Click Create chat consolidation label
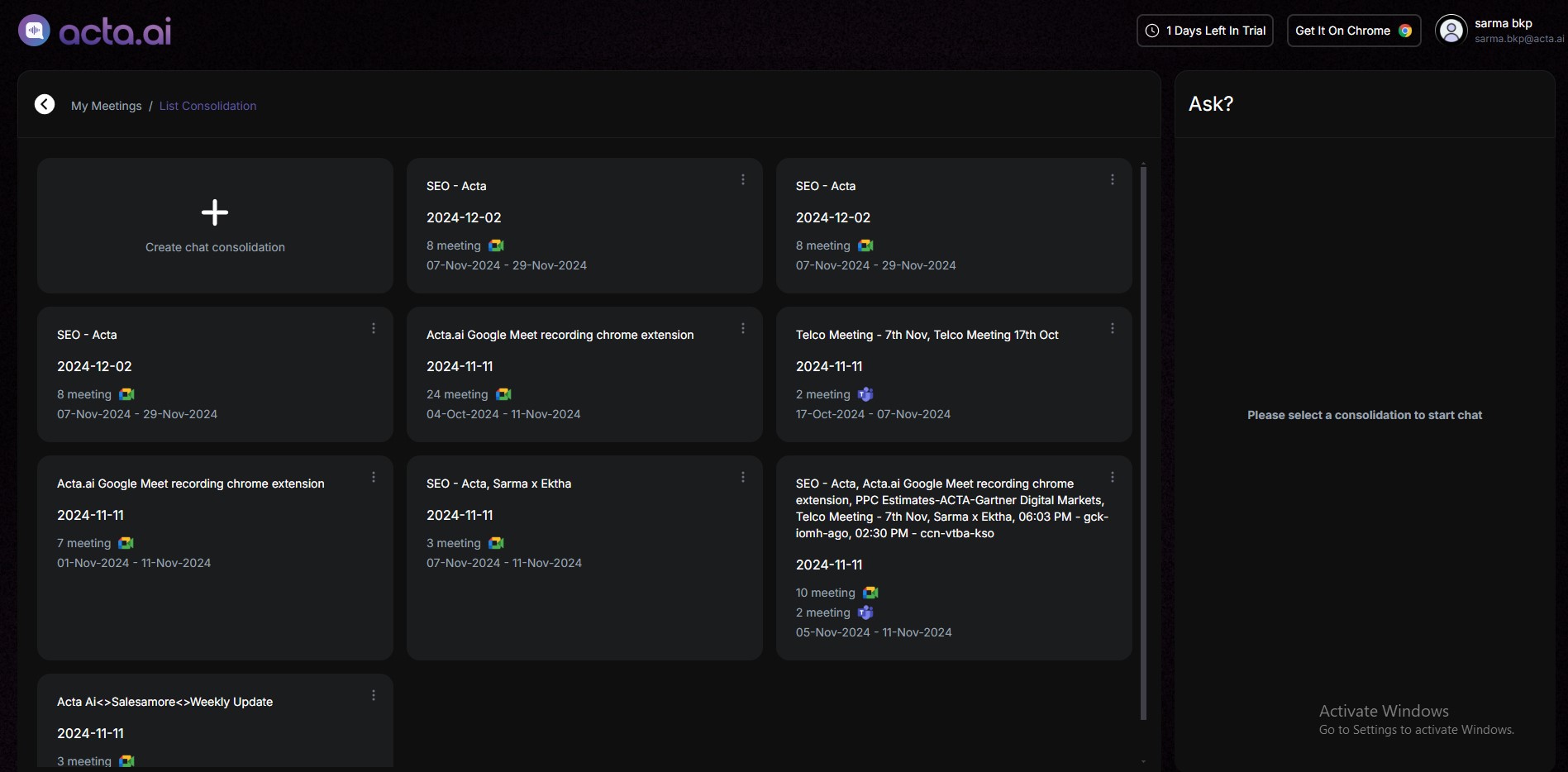 (215, 247)
